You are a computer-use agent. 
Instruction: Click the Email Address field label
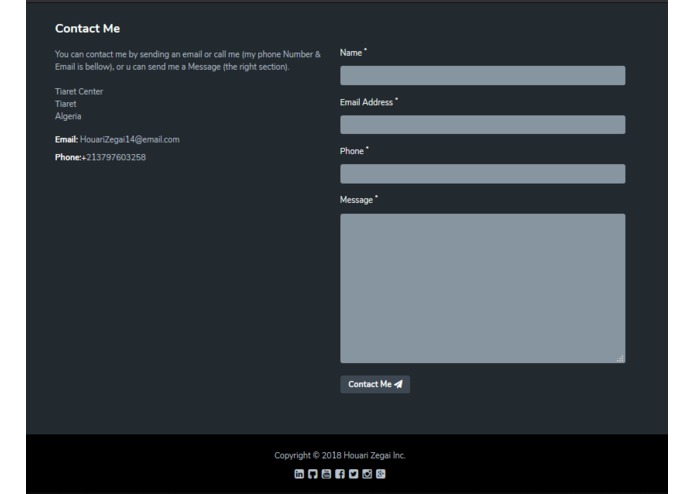click(x=367, y=102)
